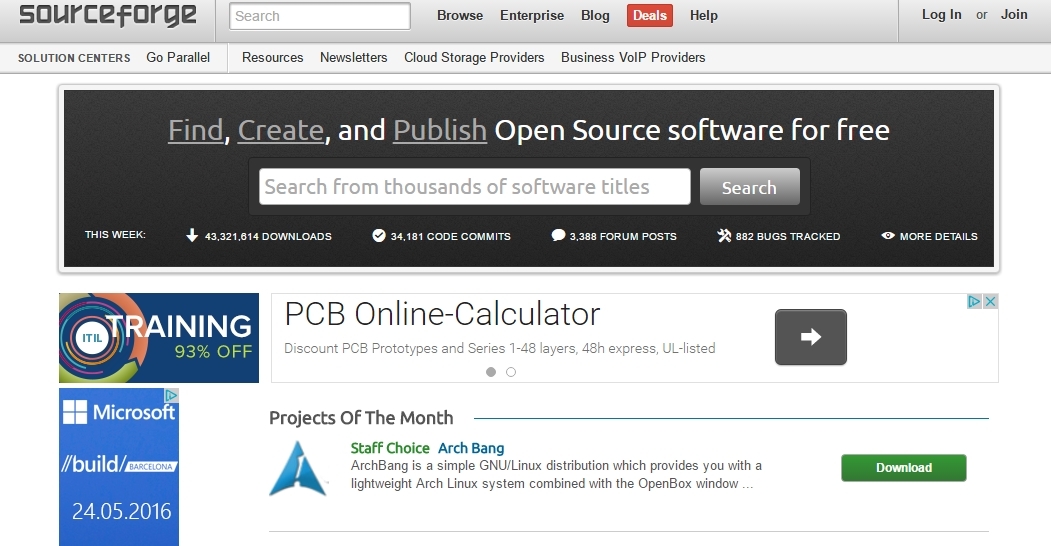Open the Microsoft build Barcelona ad
1051x546 pixels.
[x=119, y=467]
